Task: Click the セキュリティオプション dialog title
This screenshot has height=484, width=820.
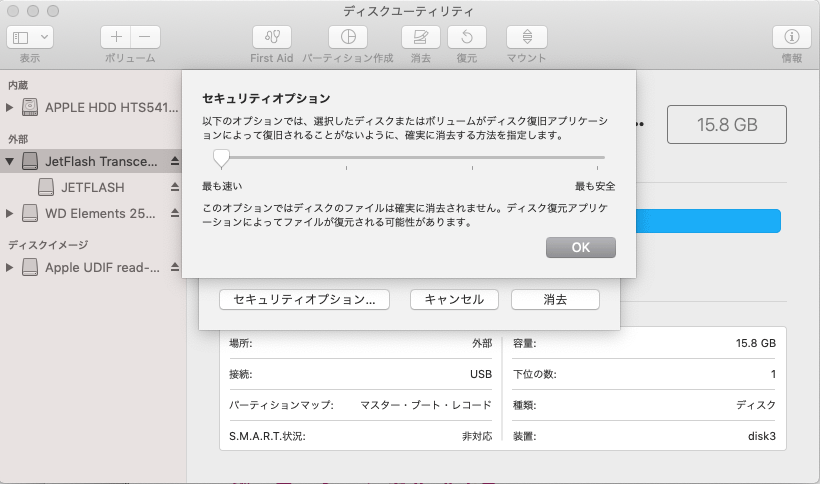Action: click(x=266, y=98)
